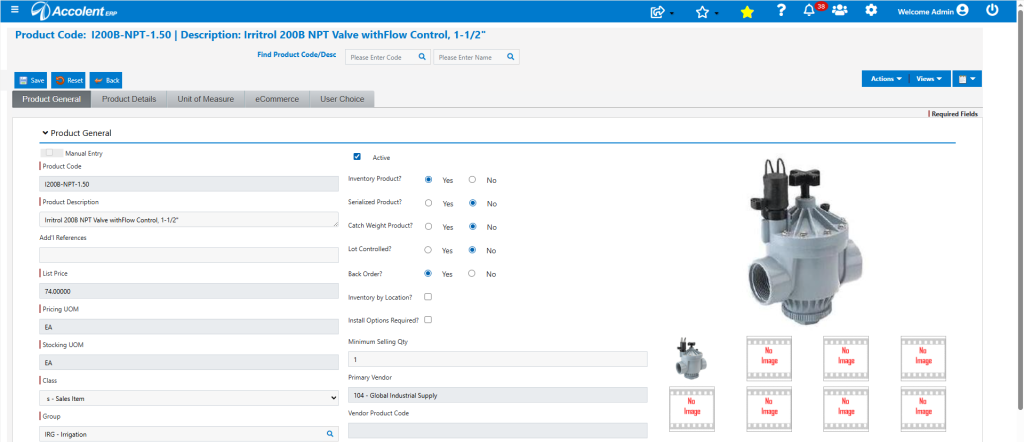Click the Add'l References field
The height and width of the screenshot is (442, 1024).
(x=189, y=255)
